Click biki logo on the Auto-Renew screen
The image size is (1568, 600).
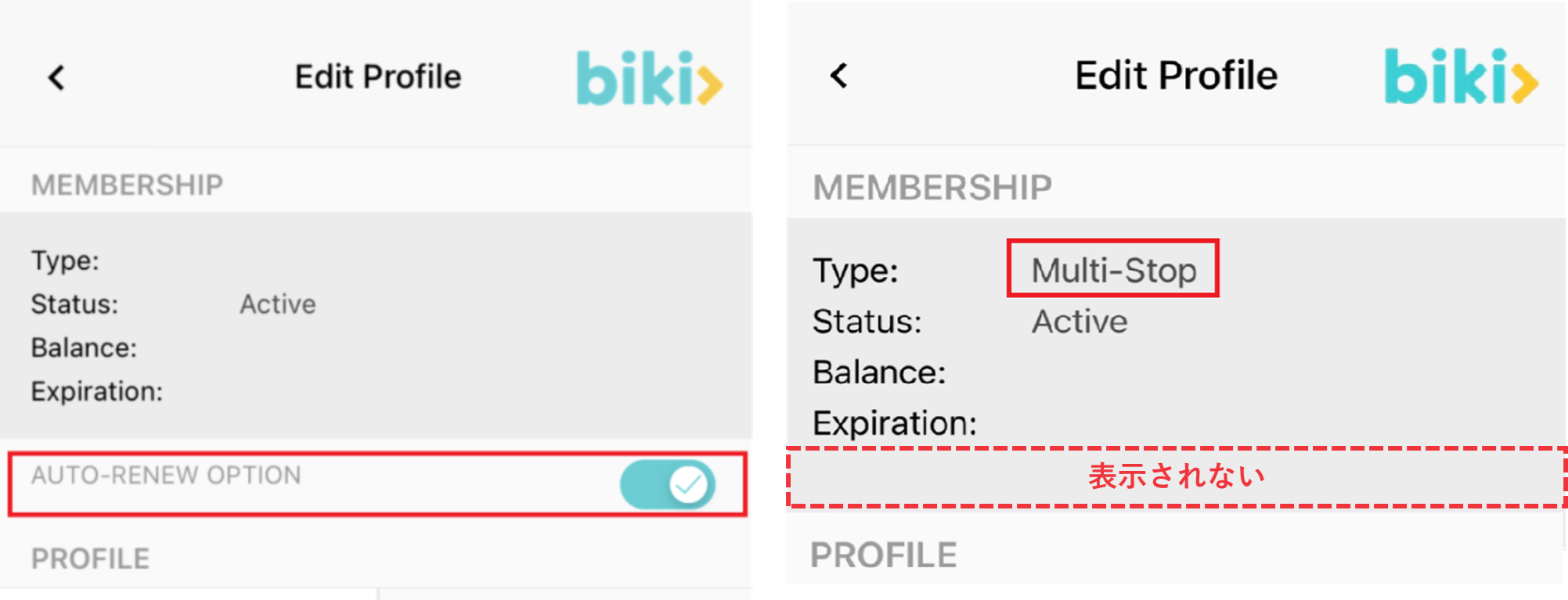pos(649,78)
